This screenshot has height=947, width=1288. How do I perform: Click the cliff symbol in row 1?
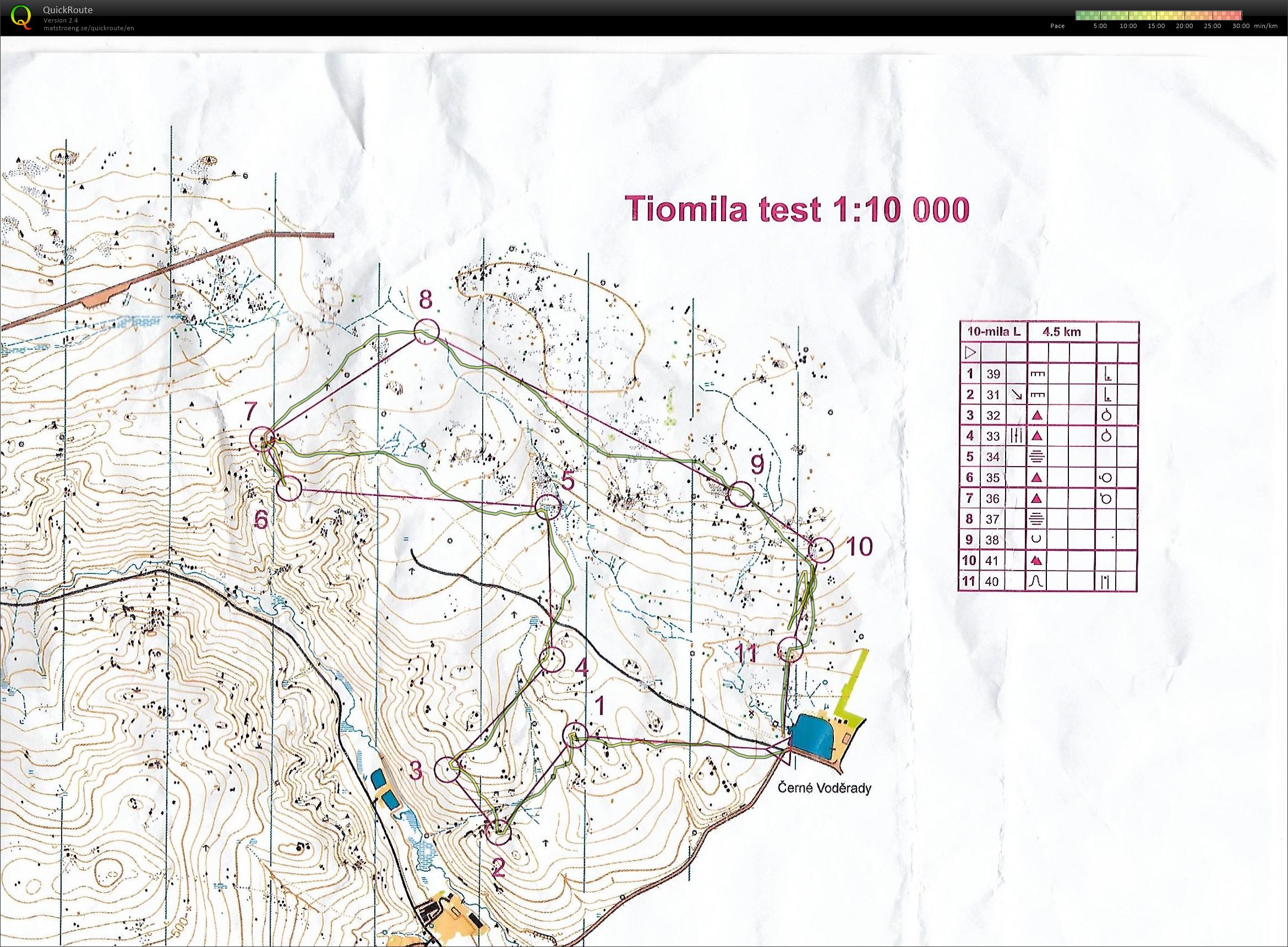click(1038, 374)
